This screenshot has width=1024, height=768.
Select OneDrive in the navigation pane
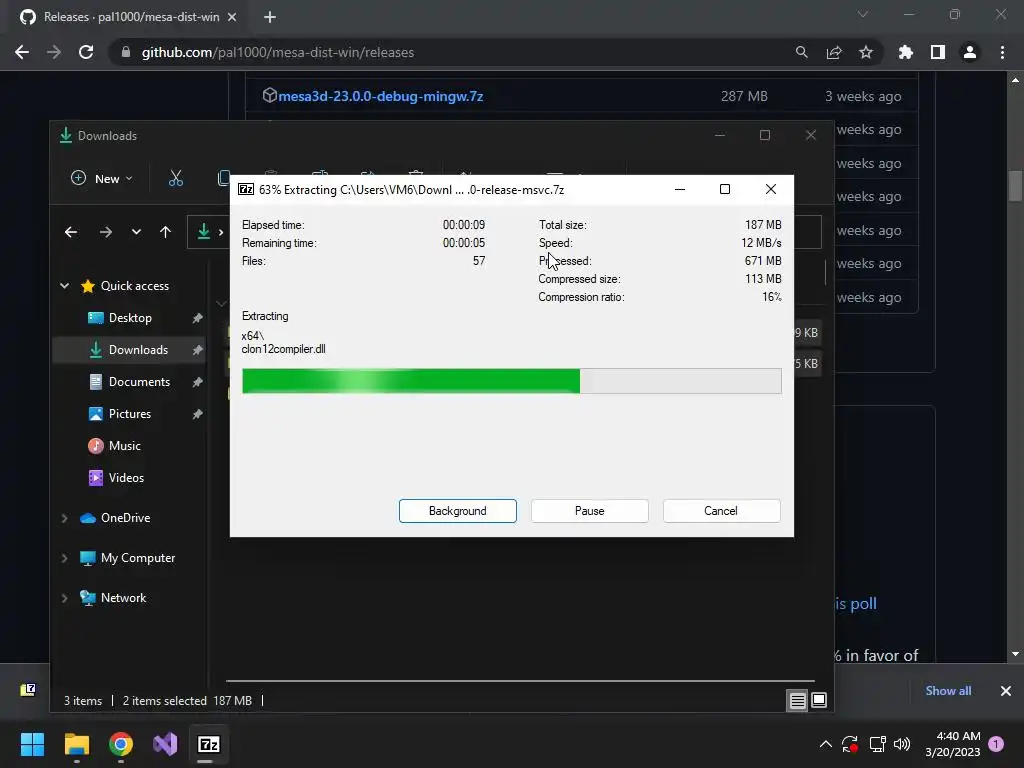pos(125,517)
